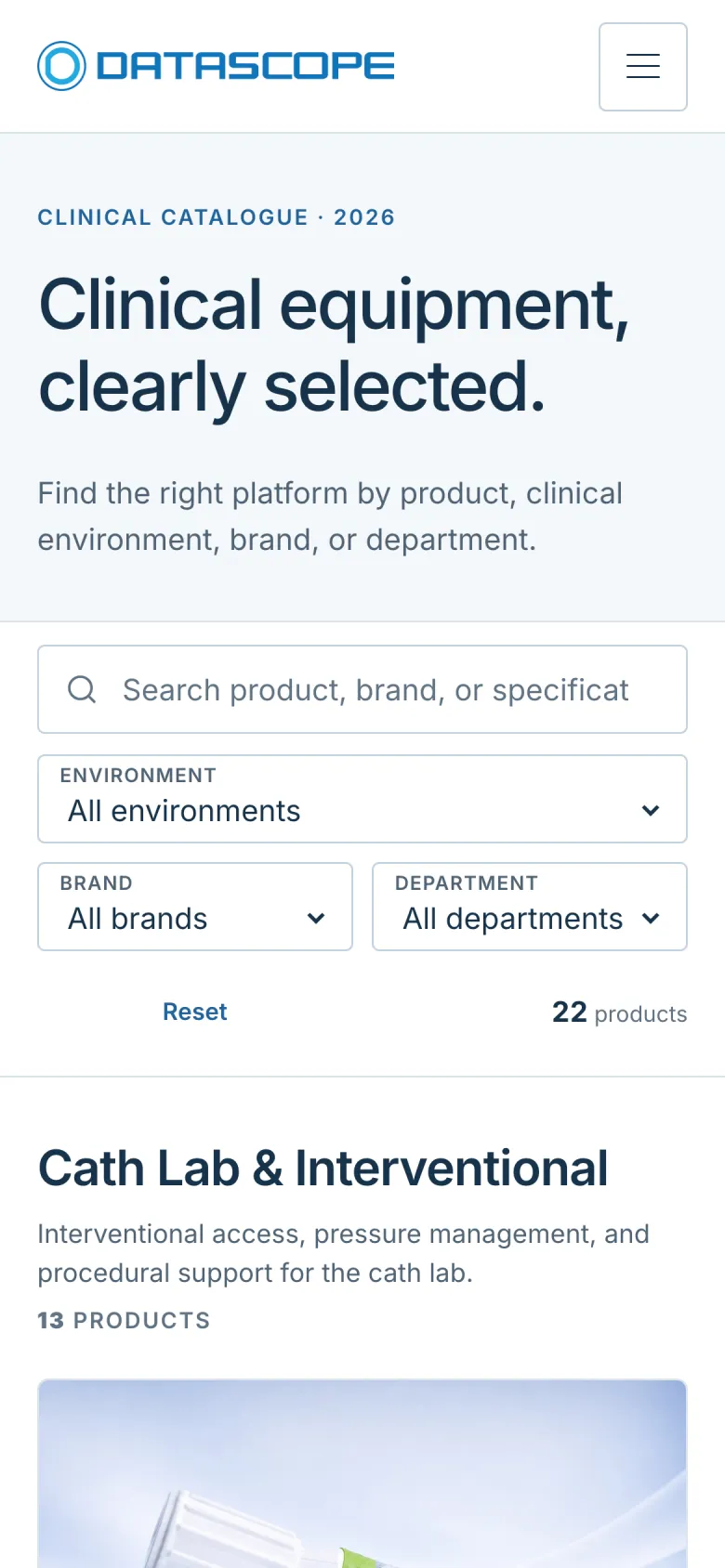Click the Interventional access description paragraph
The image size is (725, 1568).
tap(343, 1253)
